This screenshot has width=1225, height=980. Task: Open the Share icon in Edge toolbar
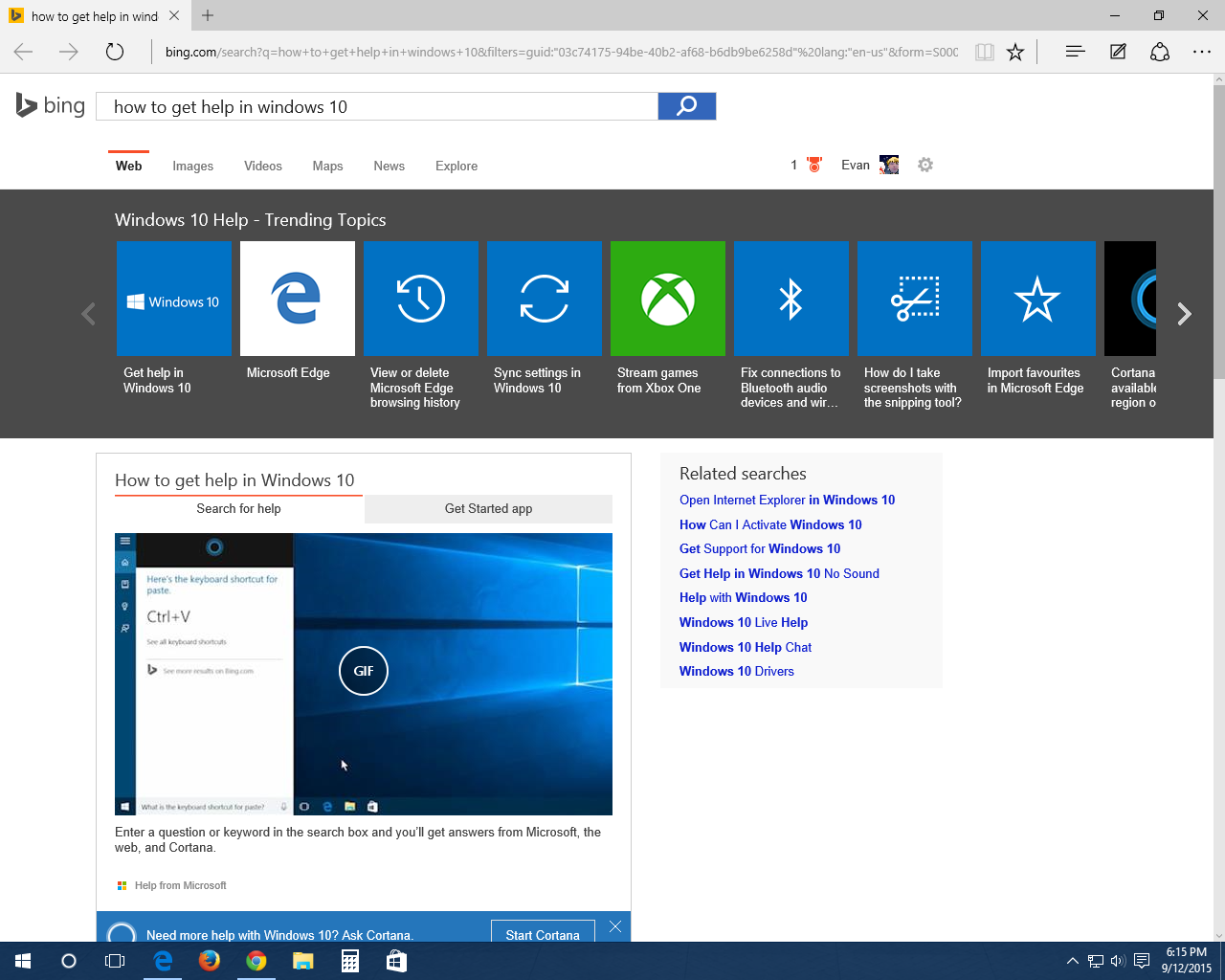(1160, 52)
